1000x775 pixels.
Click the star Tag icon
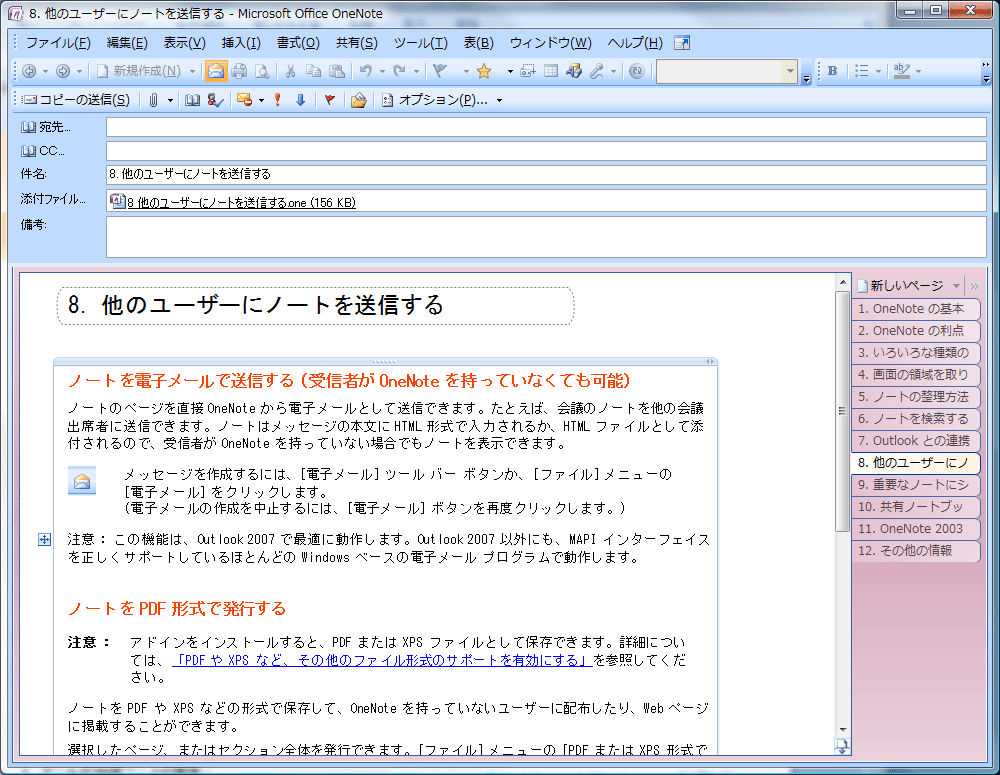(484, 71)
